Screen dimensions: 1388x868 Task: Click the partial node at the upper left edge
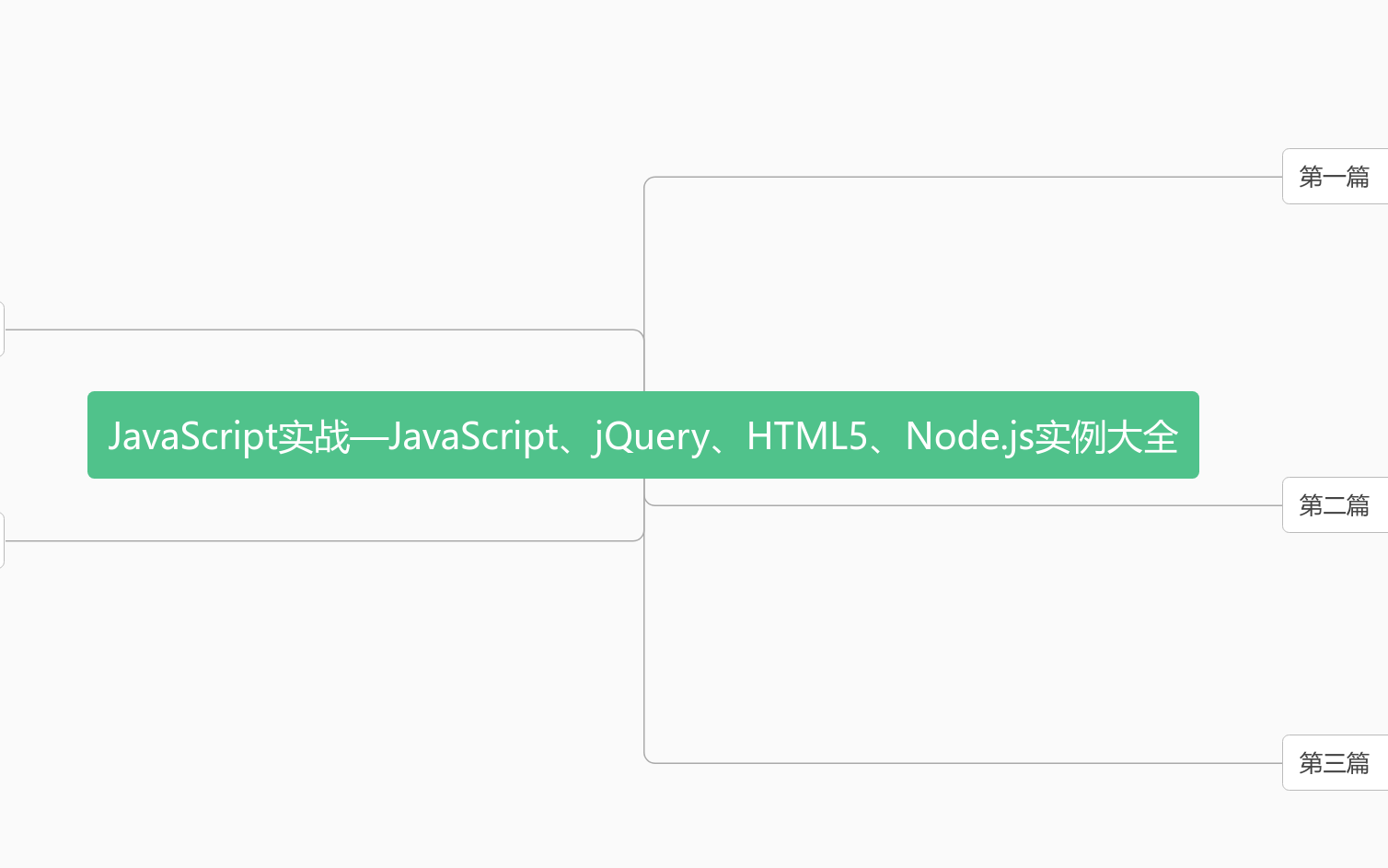tap(3, 330)
